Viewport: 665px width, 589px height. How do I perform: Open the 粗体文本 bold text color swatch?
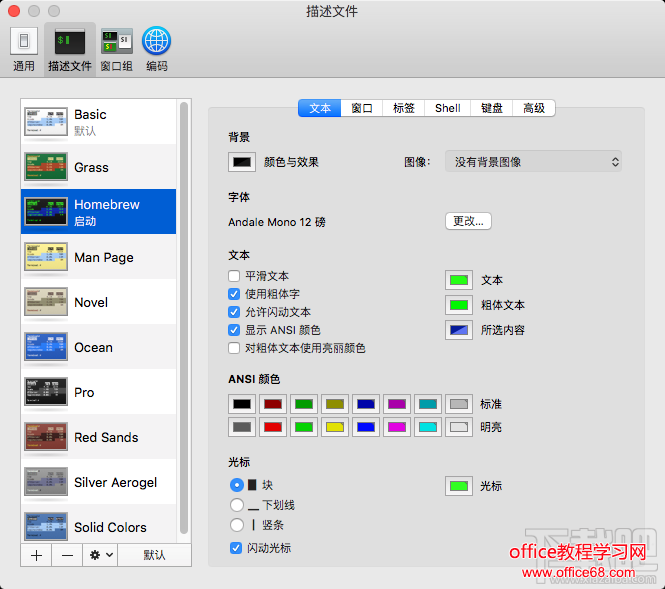point(459,305)
